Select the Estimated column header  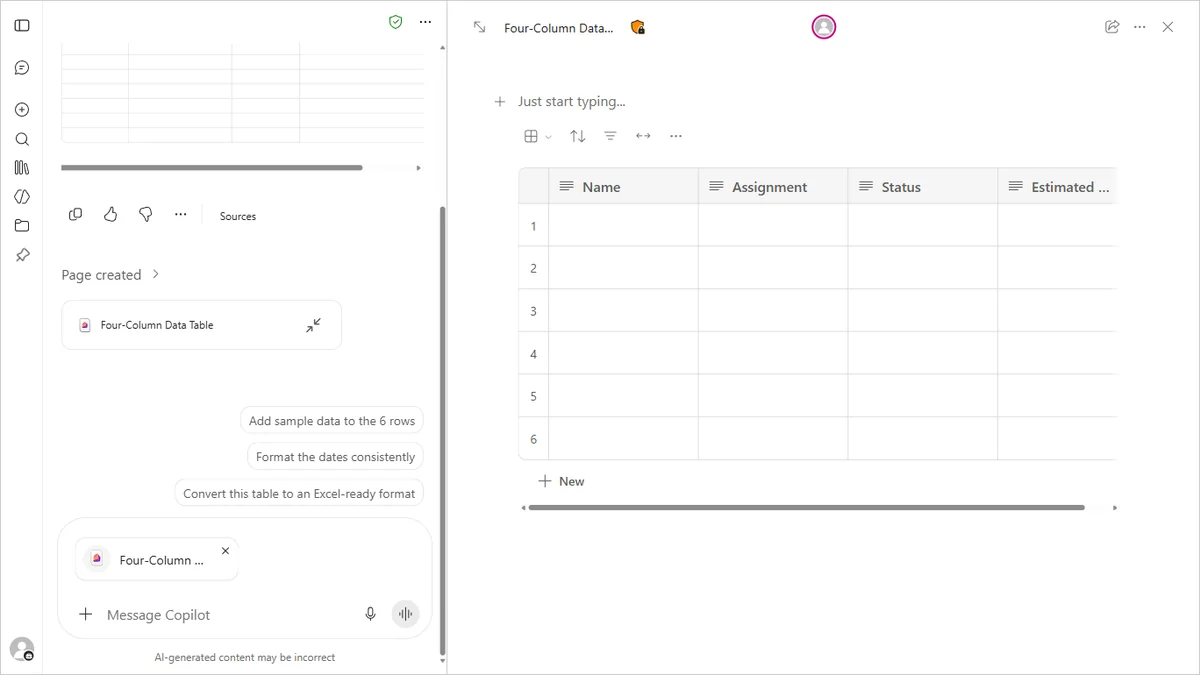[x=1057, y=187]
